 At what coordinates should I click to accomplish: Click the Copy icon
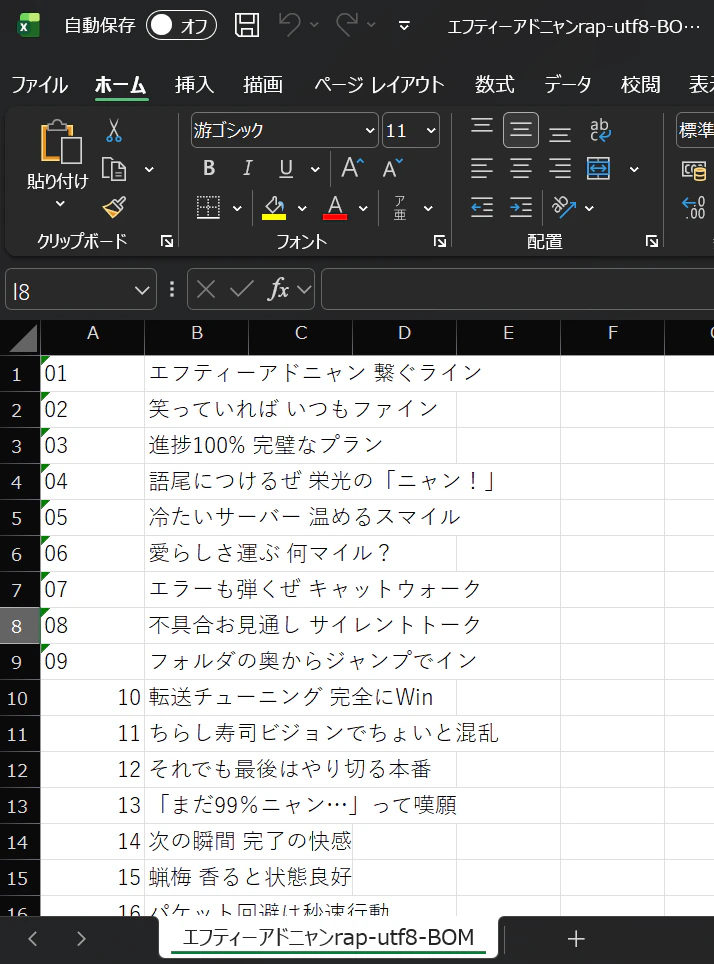point(114,169)
